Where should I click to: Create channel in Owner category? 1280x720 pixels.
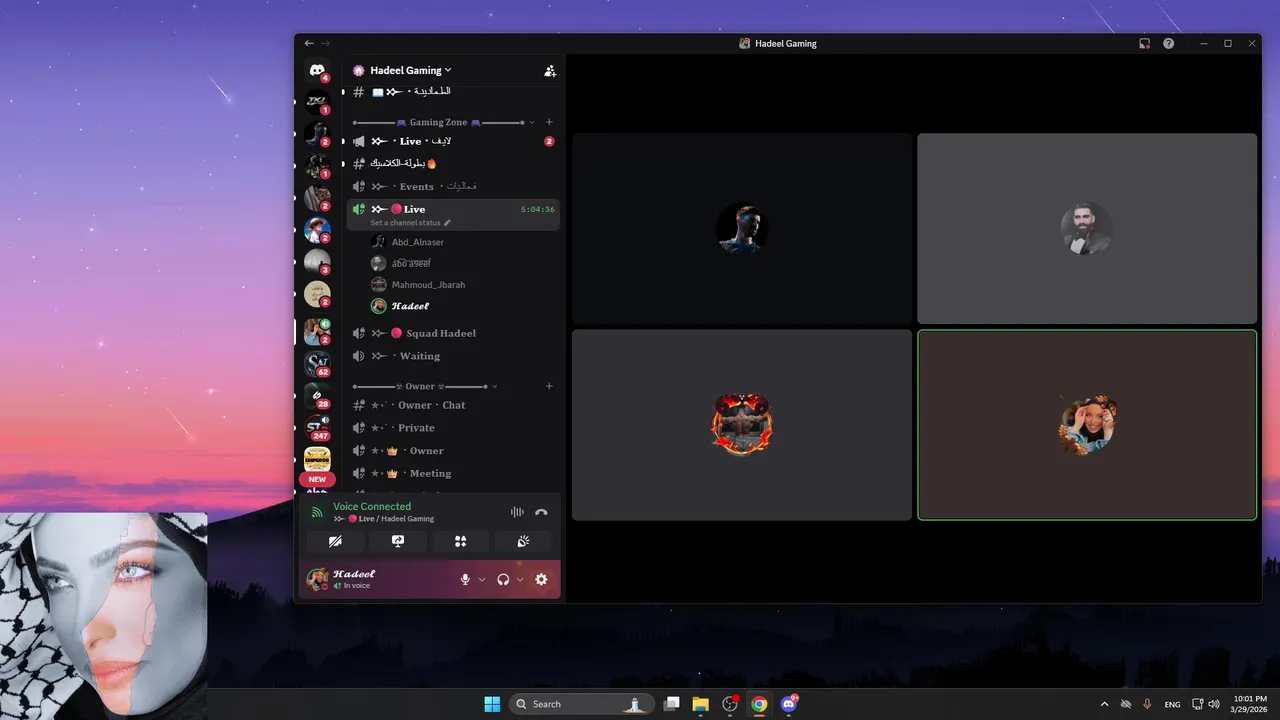[x=549, y=386]
